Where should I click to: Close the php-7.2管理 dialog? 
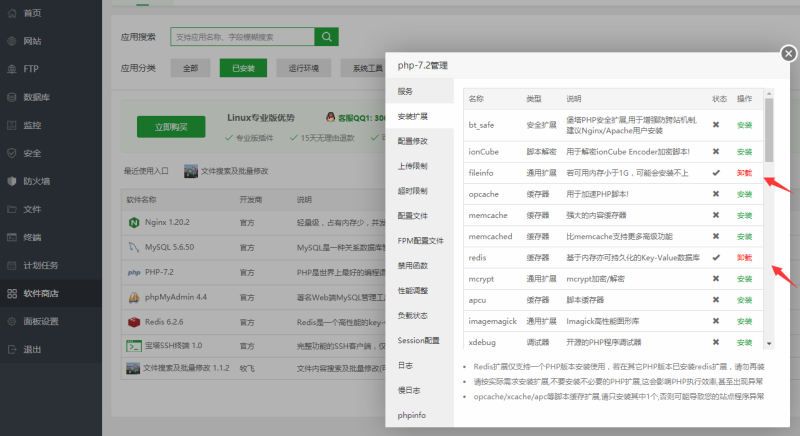pos(788,53)
